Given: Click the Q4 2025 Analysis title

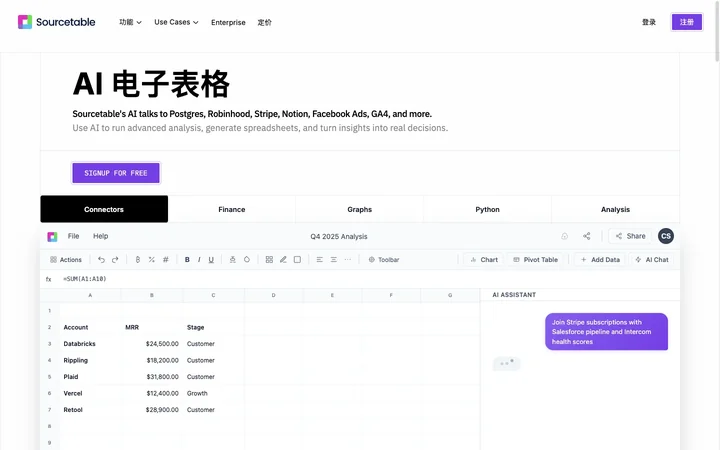Looking at the screenshot, I should pos(339,236).
